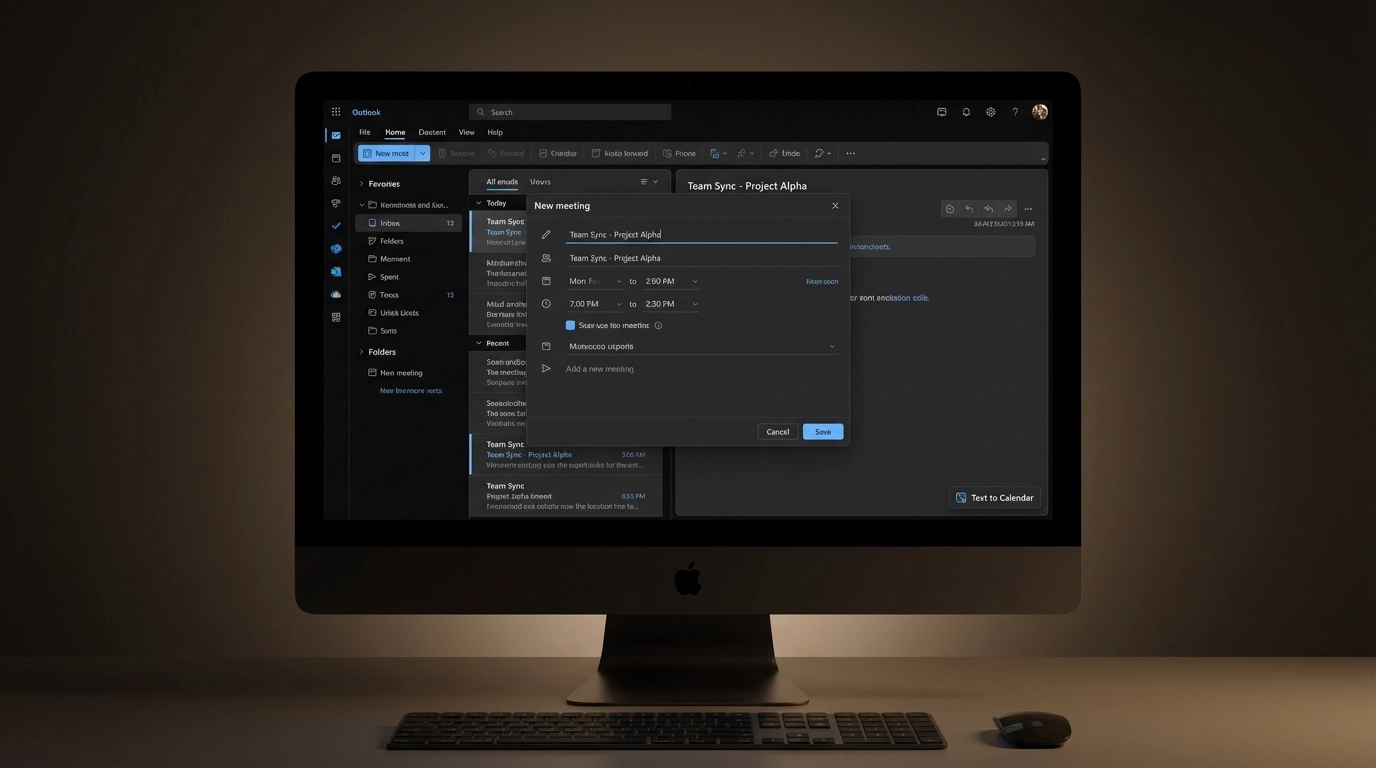Screen dimensions: 1376x768
Task: Toggle the blue checkbox in New meeting dialog
Action: click(x=570, y=326)
